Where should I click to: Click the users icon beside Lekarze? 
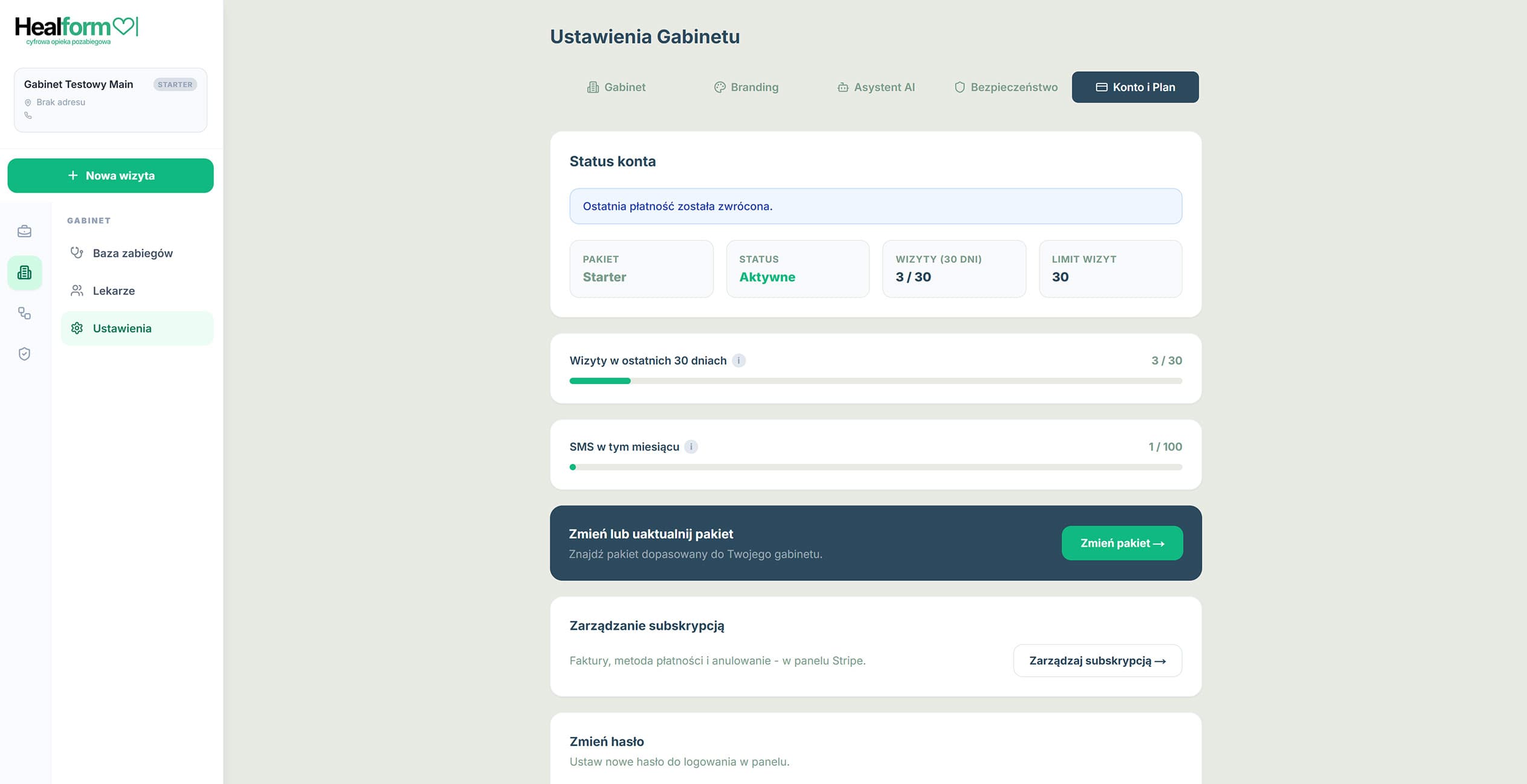pos(77,291)
